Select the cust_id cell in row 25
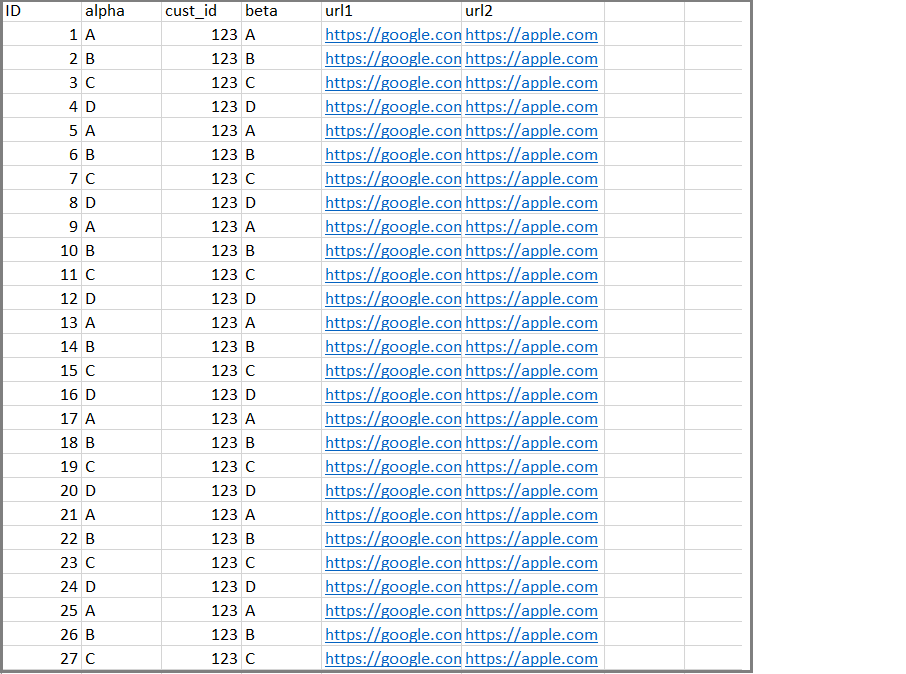Viewport: 906px width, 674px height. [x=201, y=611]
